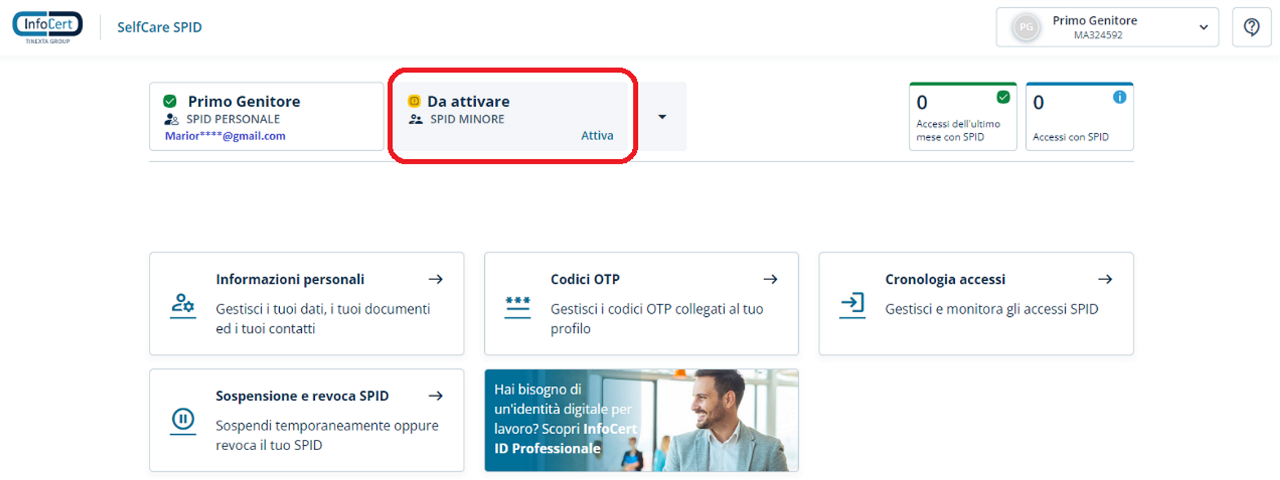Click the green checkmark on monthly accesses card

pos(1003,97)
